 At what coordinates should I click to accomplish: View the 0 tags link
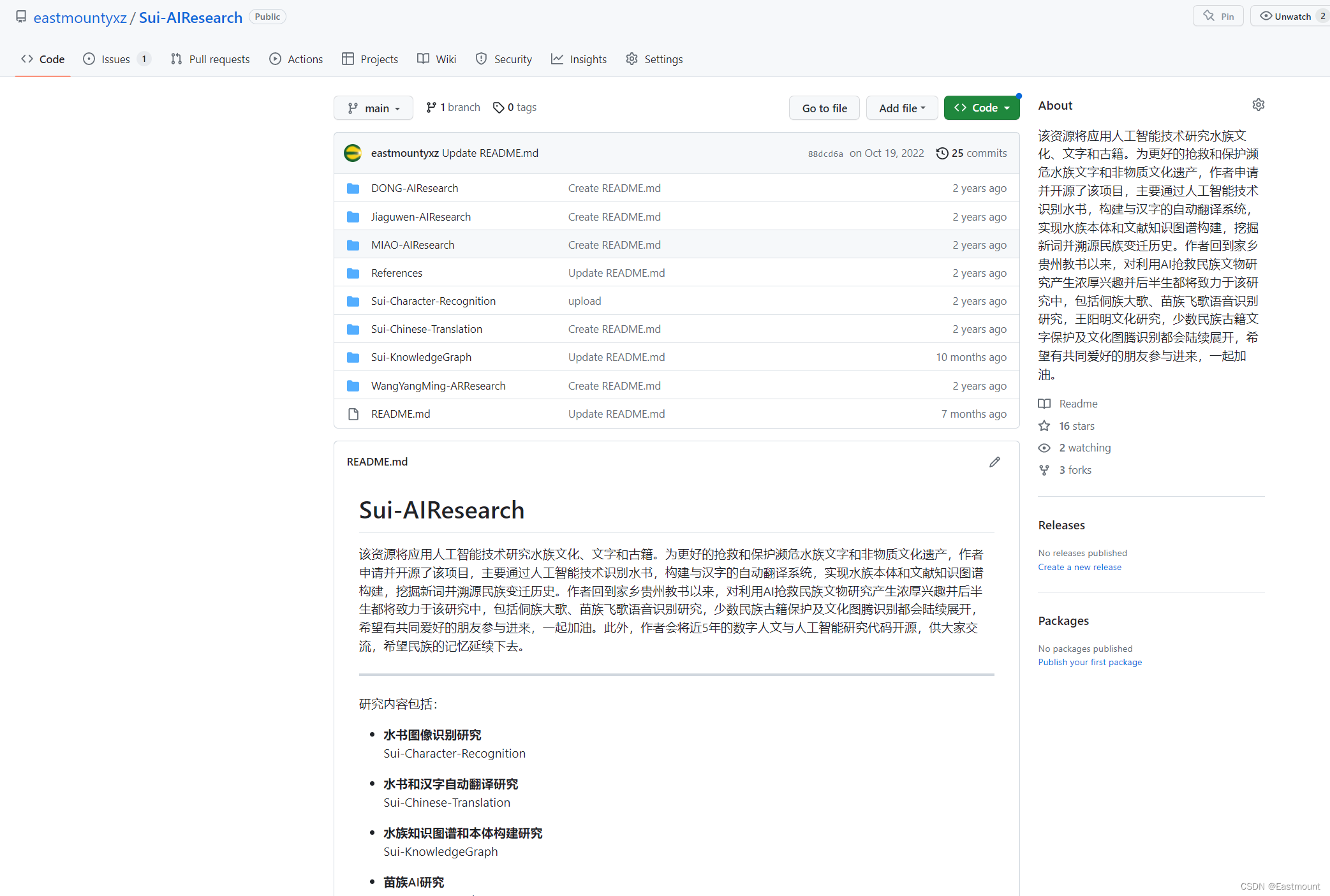pos(515,107)
